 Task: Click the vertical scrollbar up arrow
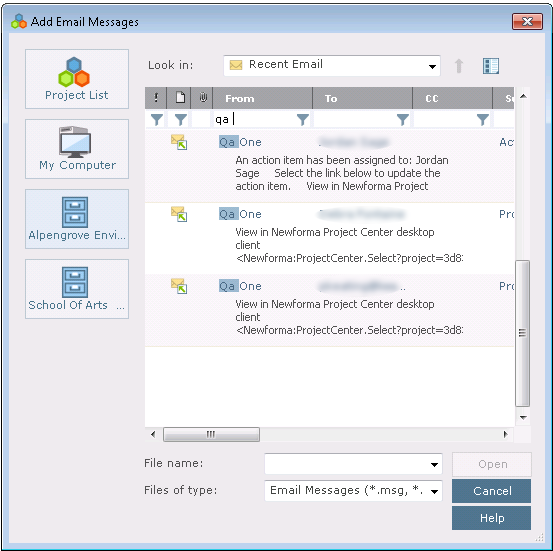(523, 96)
